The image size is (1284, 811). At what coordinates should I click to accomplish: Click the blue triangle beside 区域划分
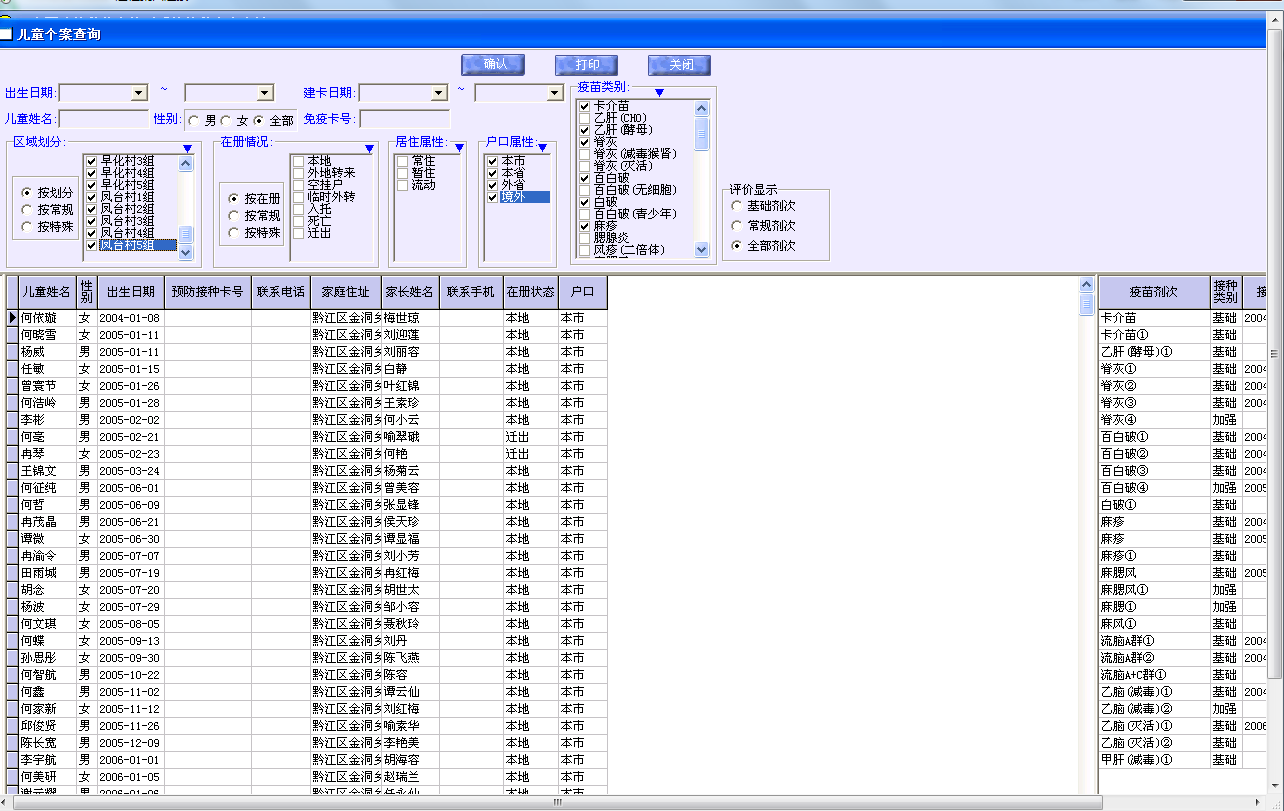click(x=187, y=148)
